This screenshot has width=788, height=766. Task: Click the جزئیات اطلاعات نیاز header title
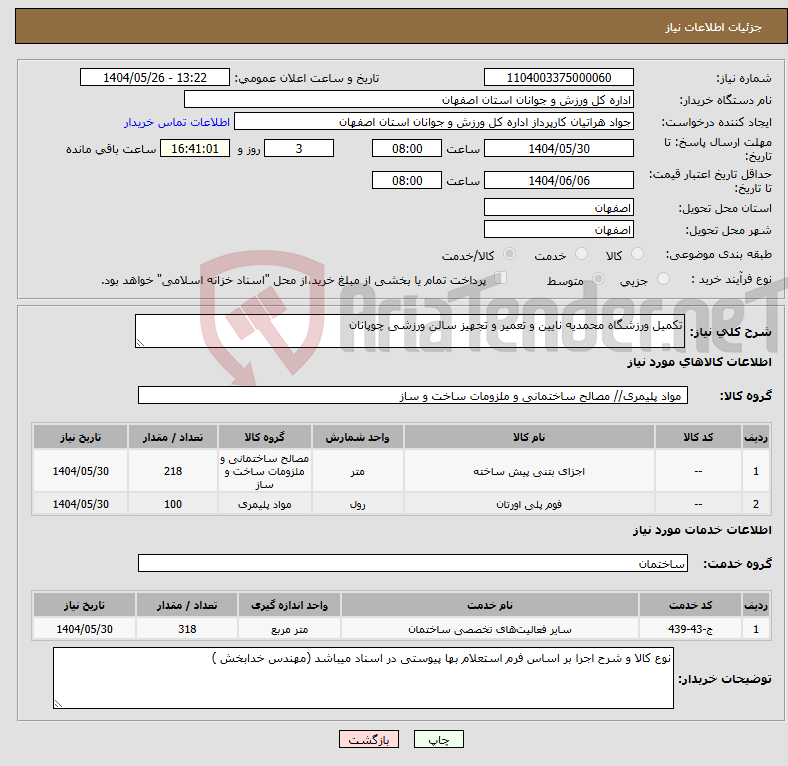pos(714,27)
